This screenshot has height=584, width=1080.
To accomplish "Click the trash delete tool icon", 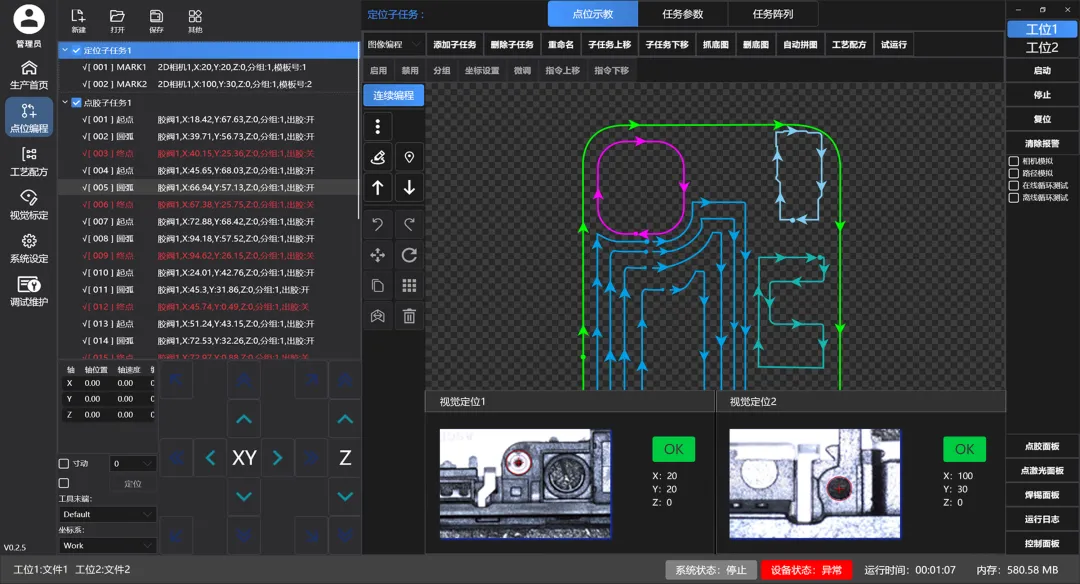I will tap(409, 316).
